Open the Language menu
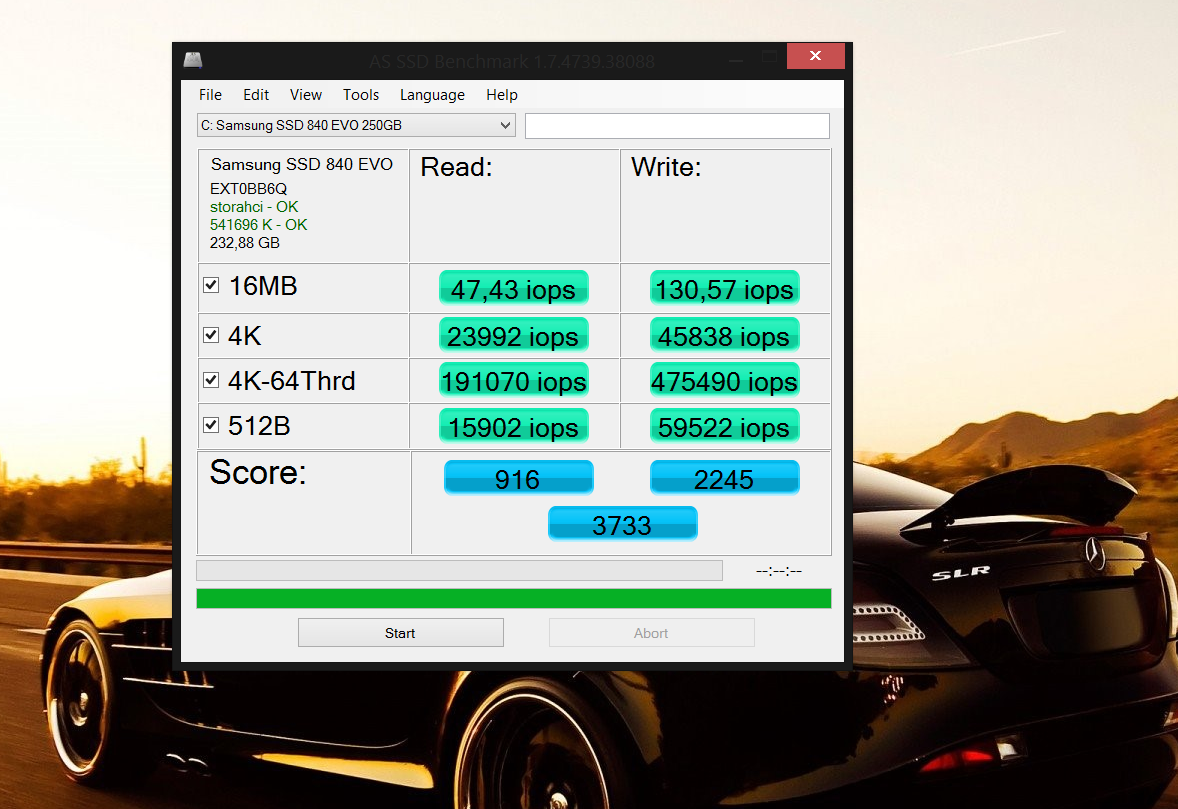This screenshot has height=809, width=1178. point(432,95)
